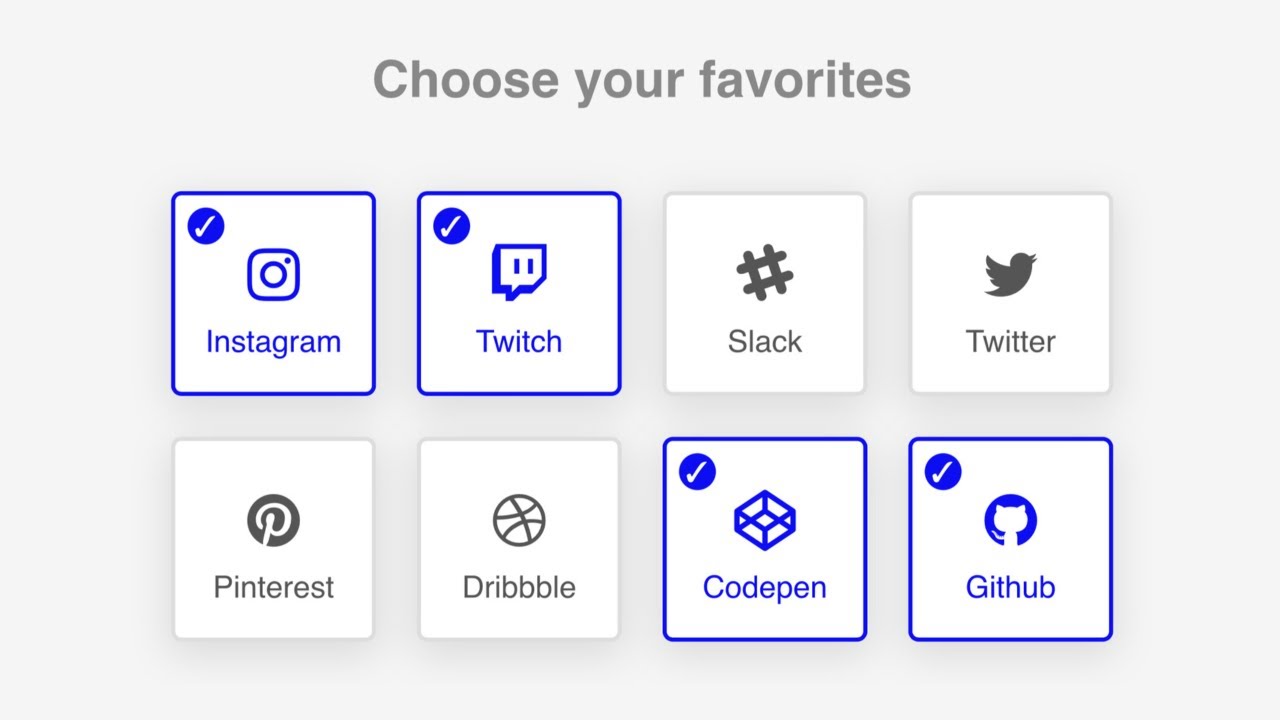Uncheck the Codepen checkmark badge
Screen dimensions: 1280x720
(x=698, y=472)
